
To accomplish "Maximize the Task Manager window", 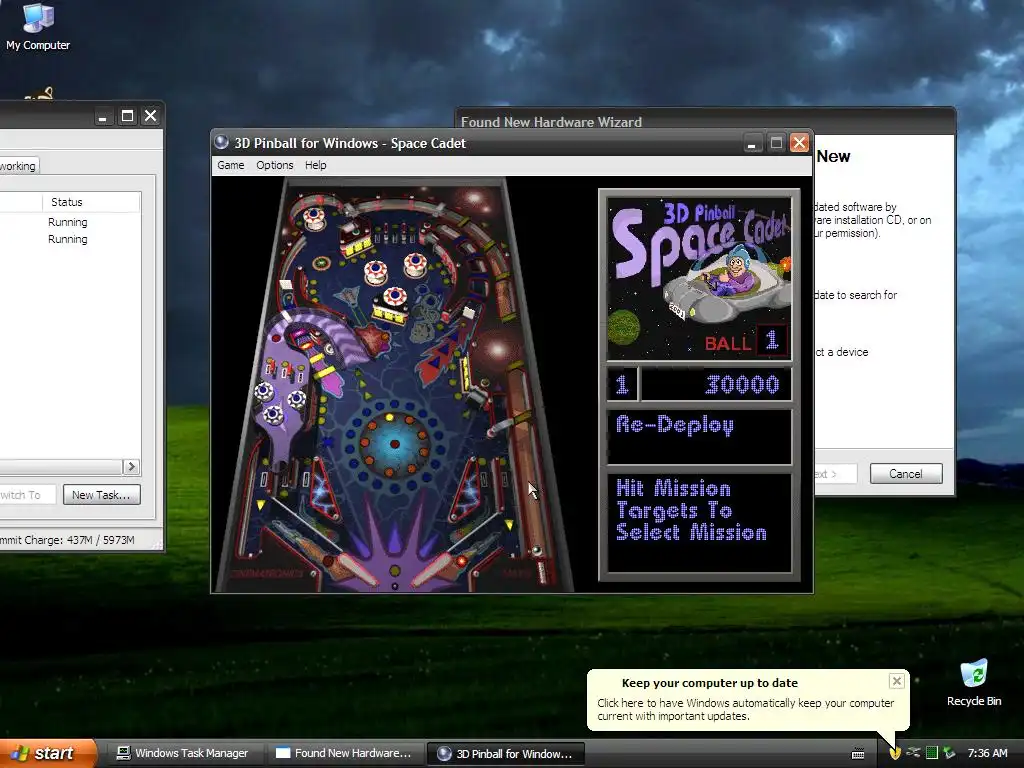I will (x=127, y=116).
